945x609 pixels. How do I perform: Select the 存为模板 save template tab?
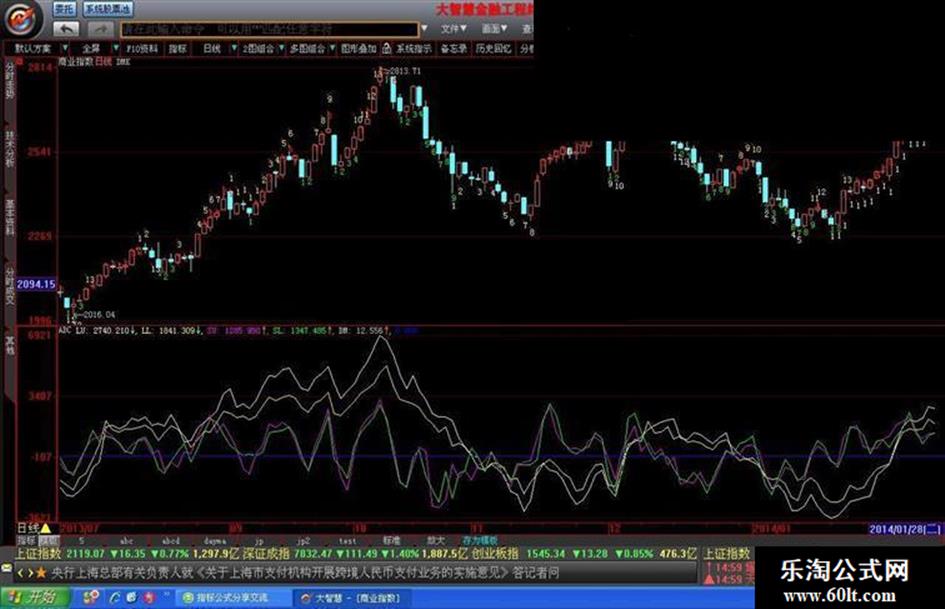click(480, 541)
